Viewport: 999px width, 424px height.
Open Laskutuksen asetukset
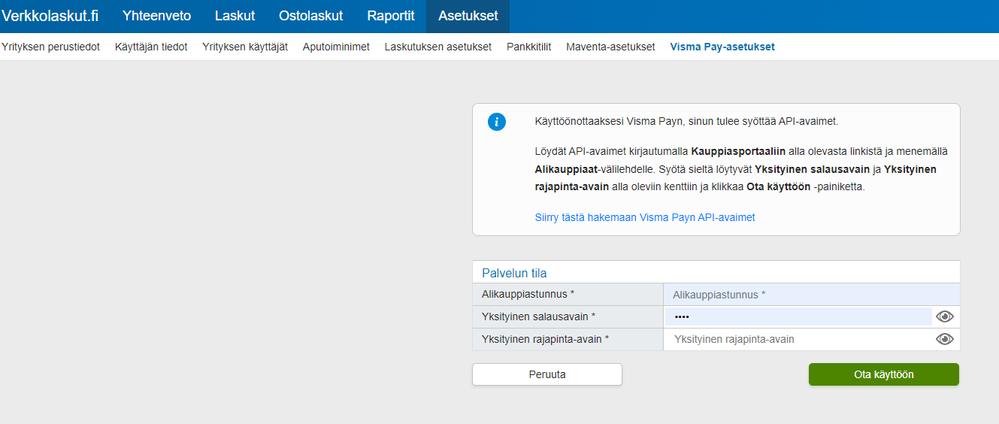[438, 47]
